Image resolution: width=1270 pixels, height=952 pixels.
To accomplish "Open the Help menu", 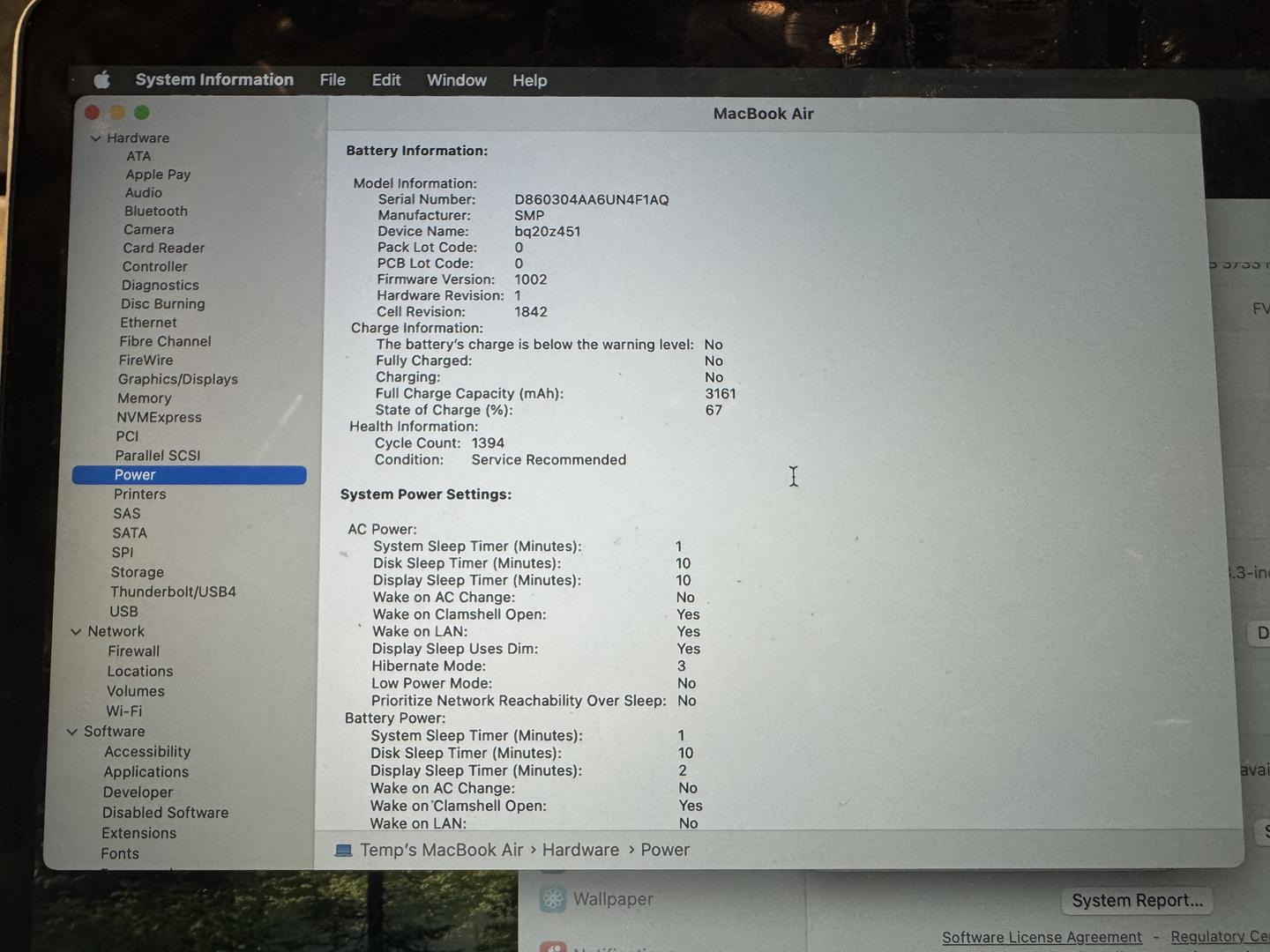I will click(530, 80).
